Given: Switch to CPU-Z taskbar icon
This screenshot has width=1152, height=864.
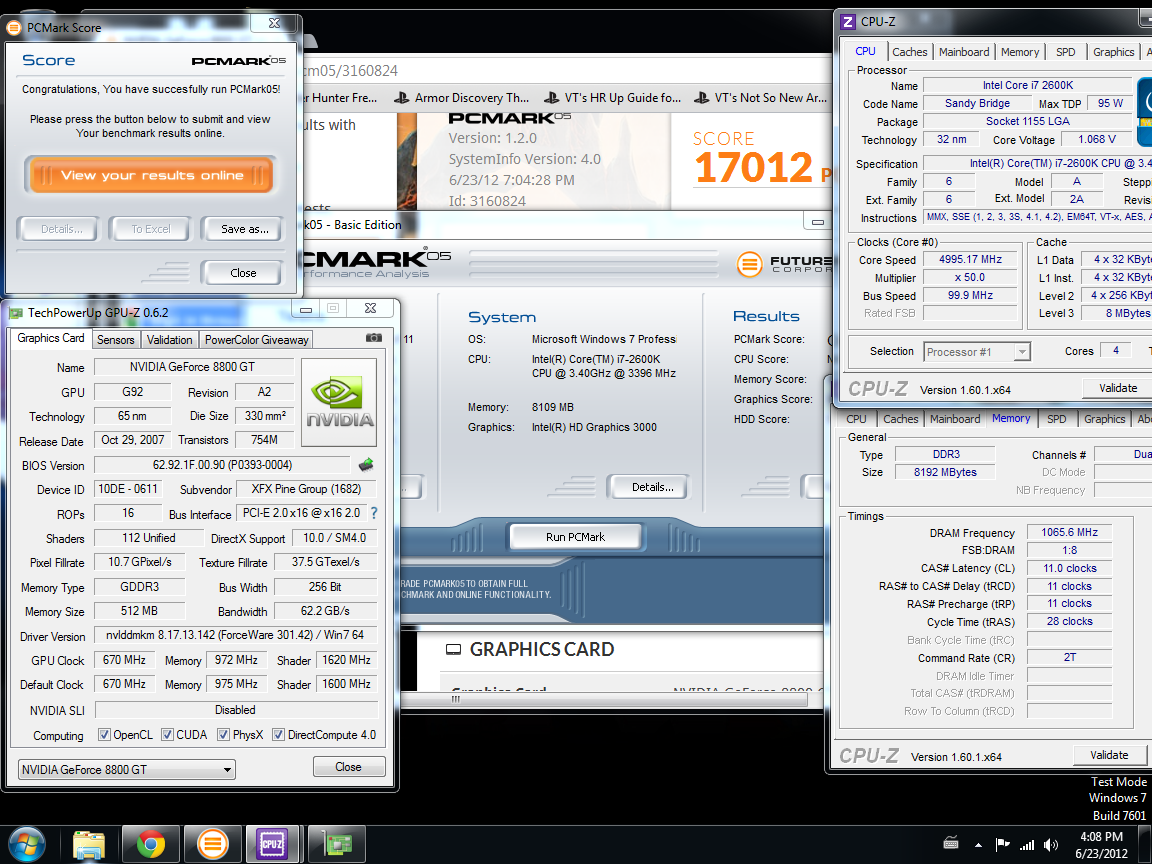Looking at the screenshot, I should click(273, 844).
